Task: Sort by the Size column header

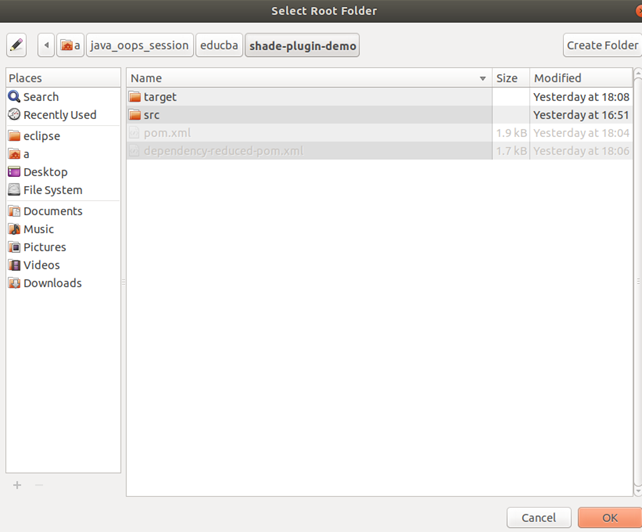Action: (511, 78)
